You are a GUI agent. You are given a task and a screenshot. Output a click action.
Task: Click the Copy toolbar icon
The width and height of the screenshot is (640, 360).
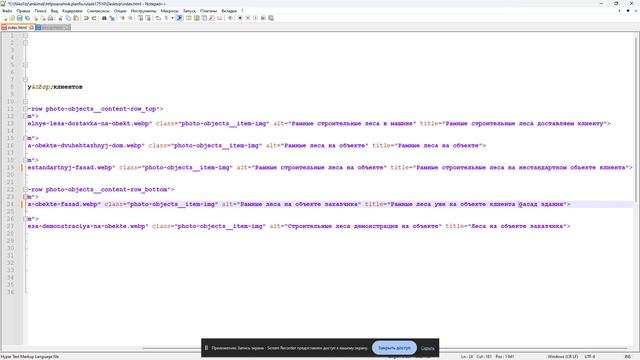coord(68,18)
